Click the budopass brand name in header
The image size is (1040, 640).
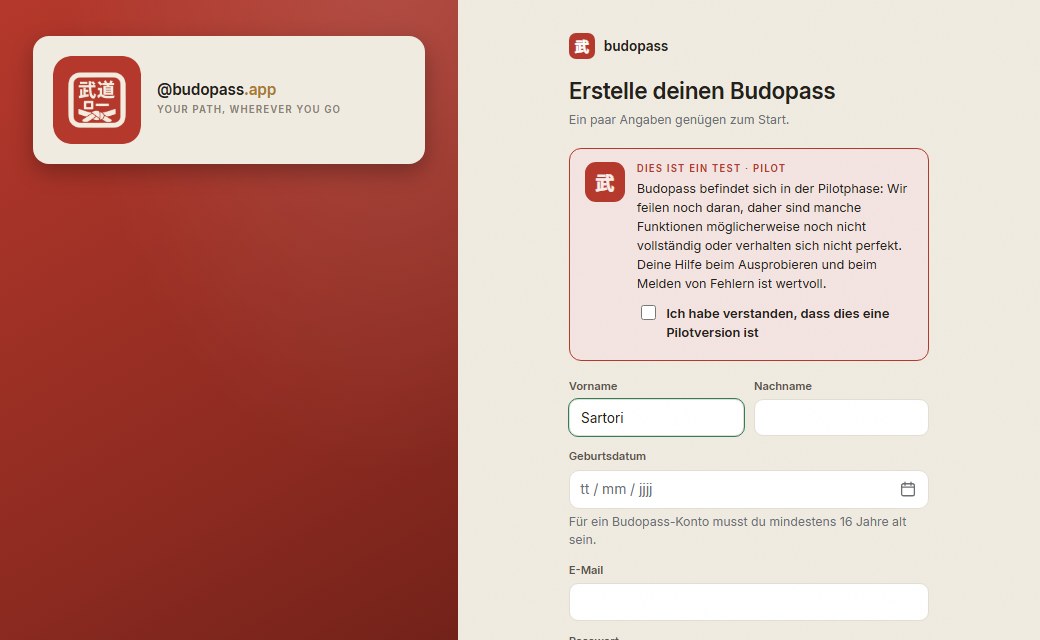pos(635,46)
